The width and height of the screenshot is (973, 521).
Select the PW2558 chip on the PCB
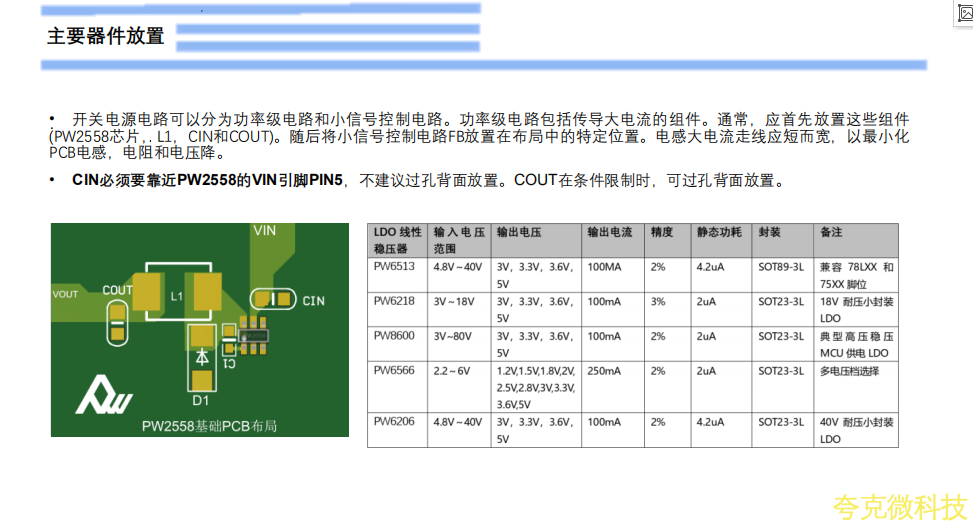click(x=251, y=337)
